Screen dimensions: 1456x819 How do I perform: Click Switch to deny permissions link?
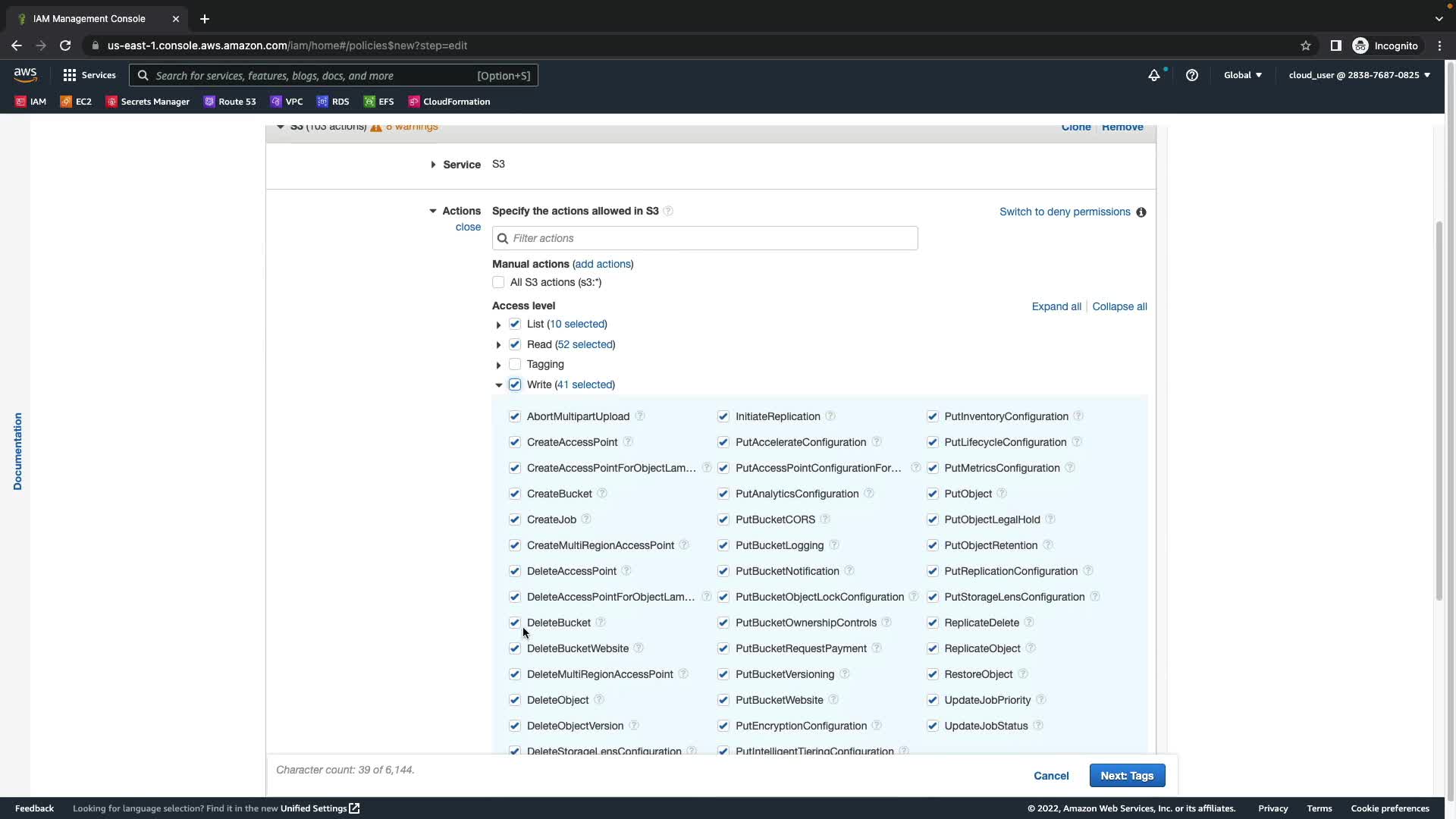(1064, 212)
